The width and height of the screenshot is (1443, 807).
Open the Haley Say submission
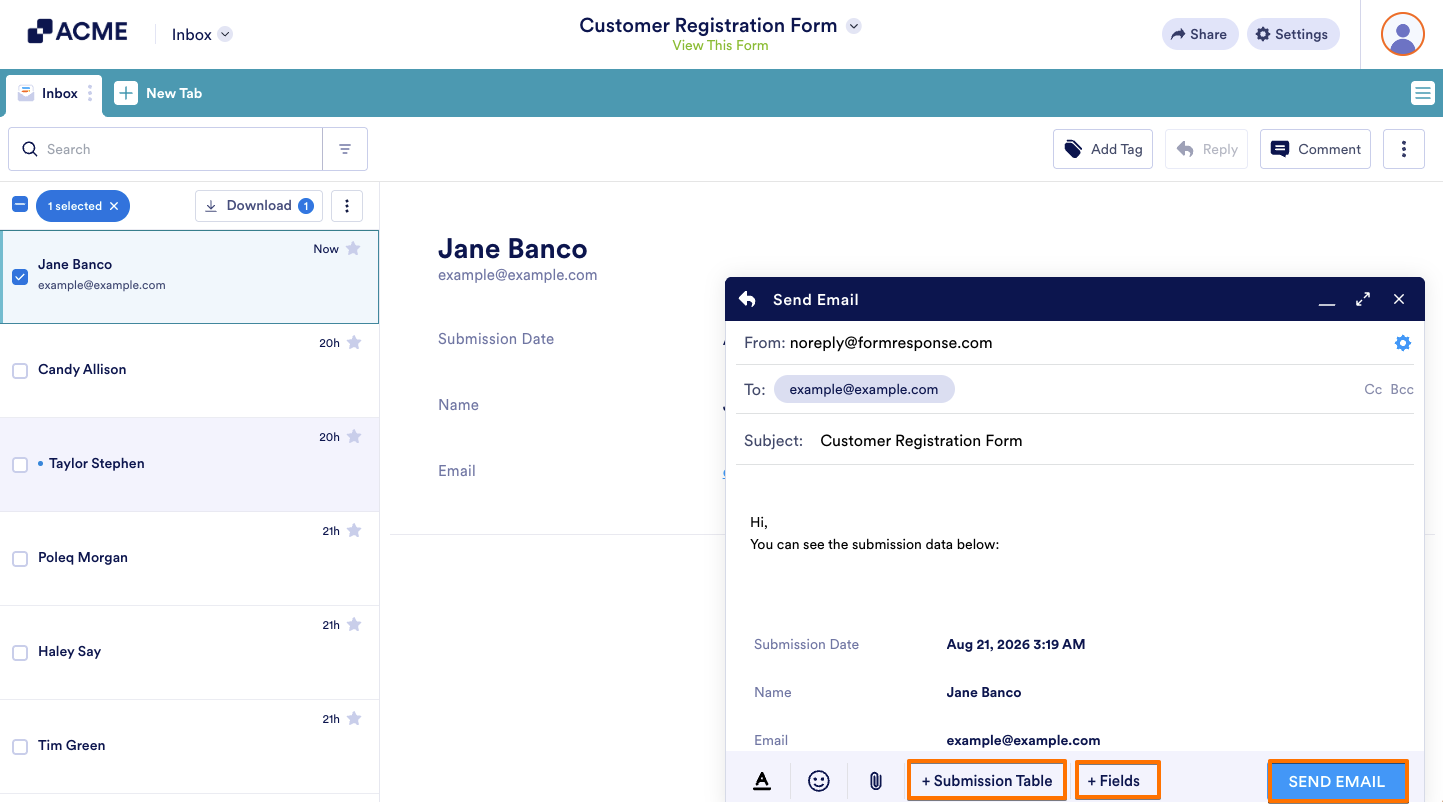coord(189,652)
